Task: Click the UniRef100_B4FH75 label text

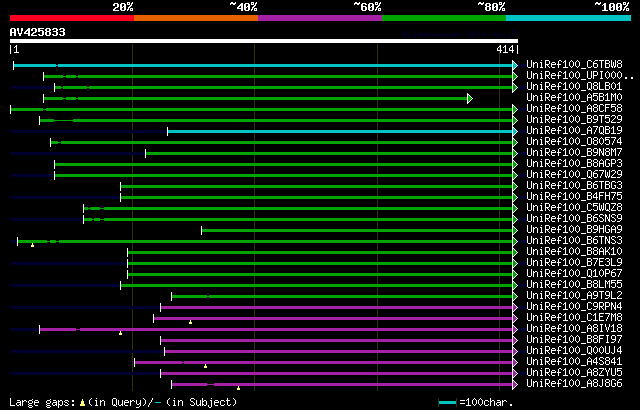Action: (574, 197)
